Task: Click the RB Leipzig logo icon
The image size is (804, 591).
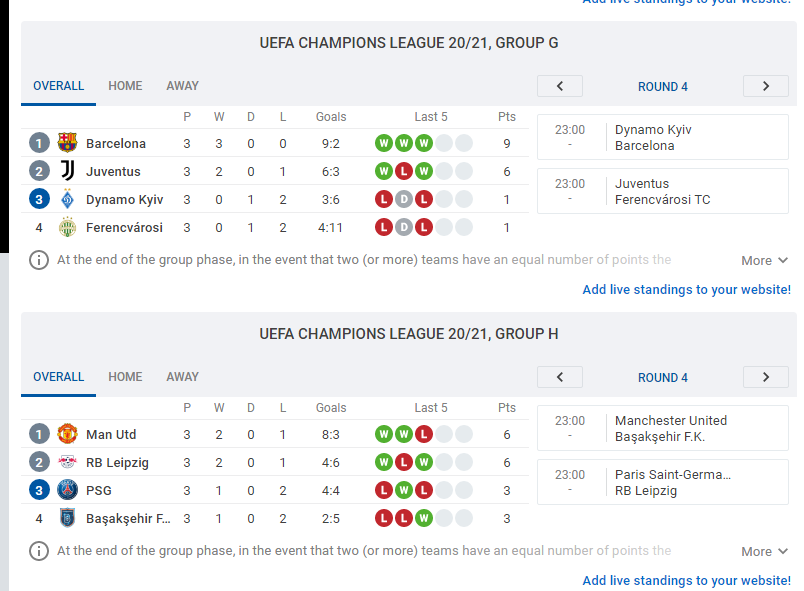Action: pos(67,462)
